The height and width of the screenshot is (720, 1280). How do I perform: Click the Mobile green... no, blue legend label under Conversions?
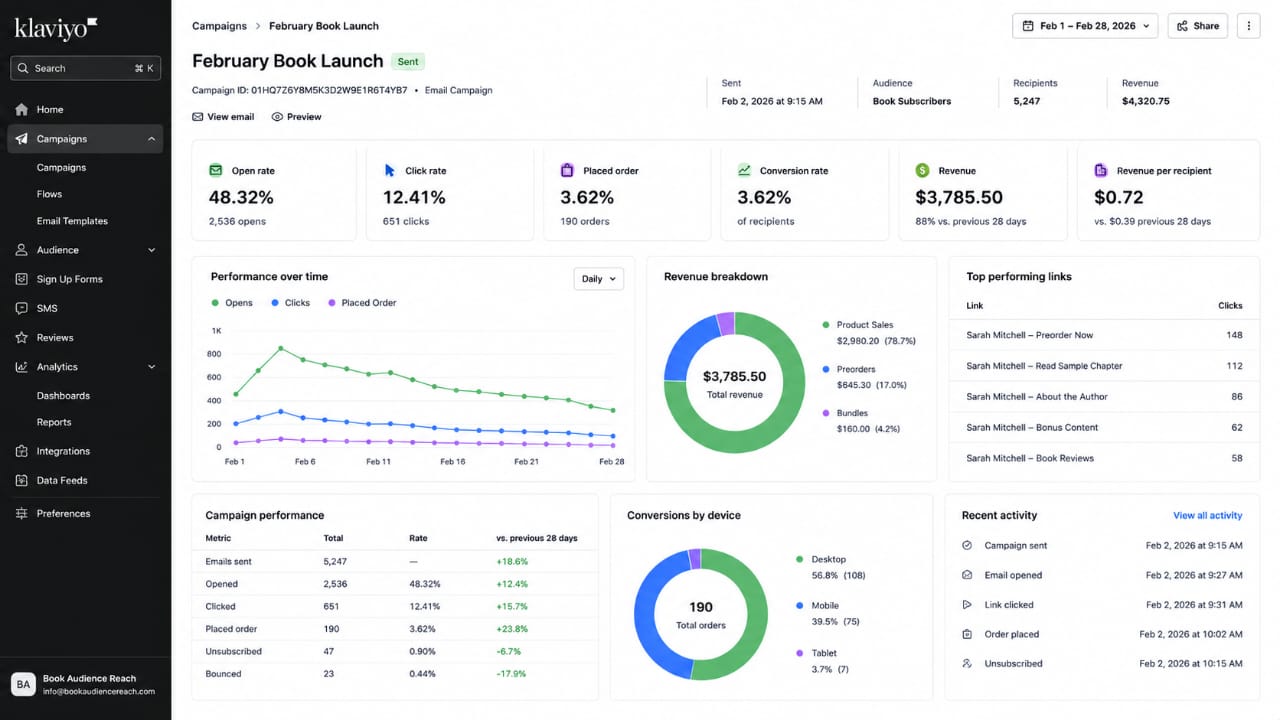point(825,606)
